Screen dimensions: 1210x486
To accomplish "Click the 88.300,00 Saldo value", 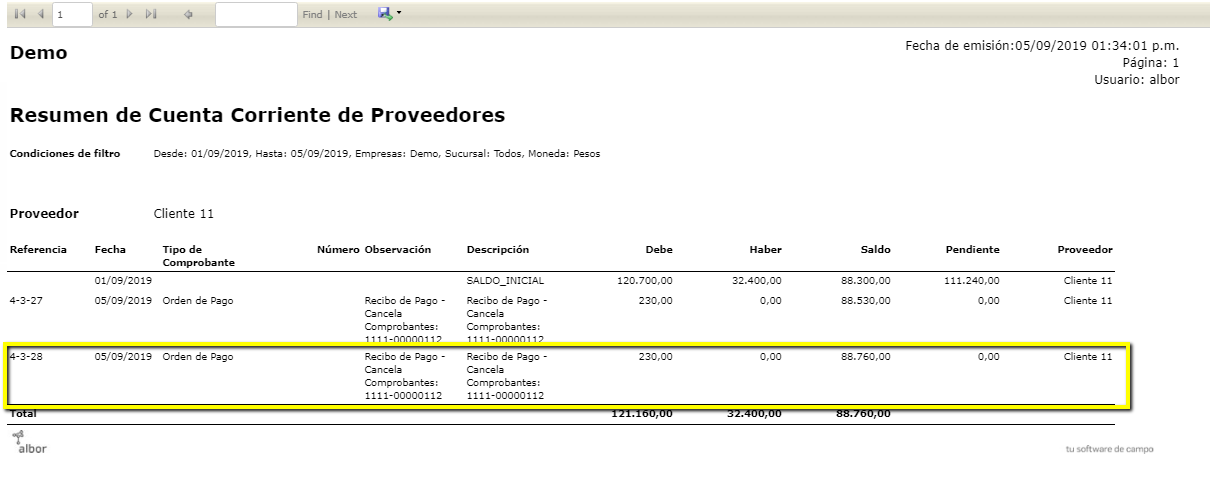I will [x=866, y=281].
